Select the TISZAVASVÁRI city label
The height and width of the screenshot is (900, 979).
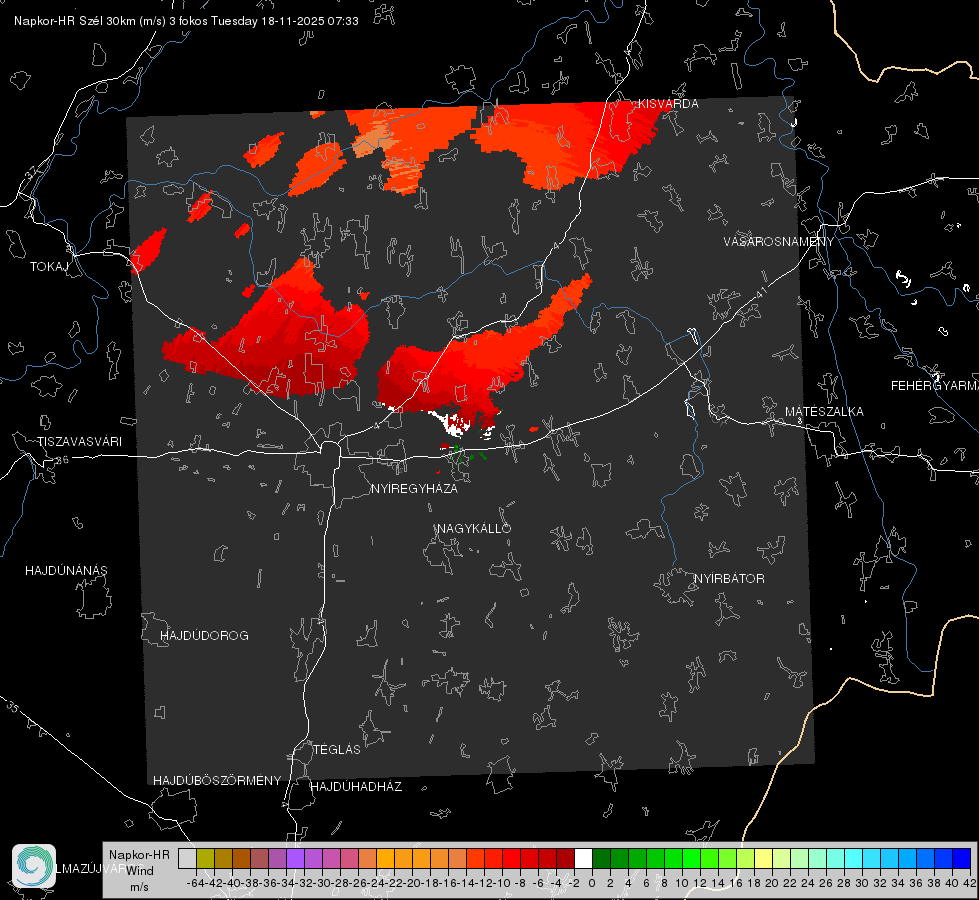79,442
